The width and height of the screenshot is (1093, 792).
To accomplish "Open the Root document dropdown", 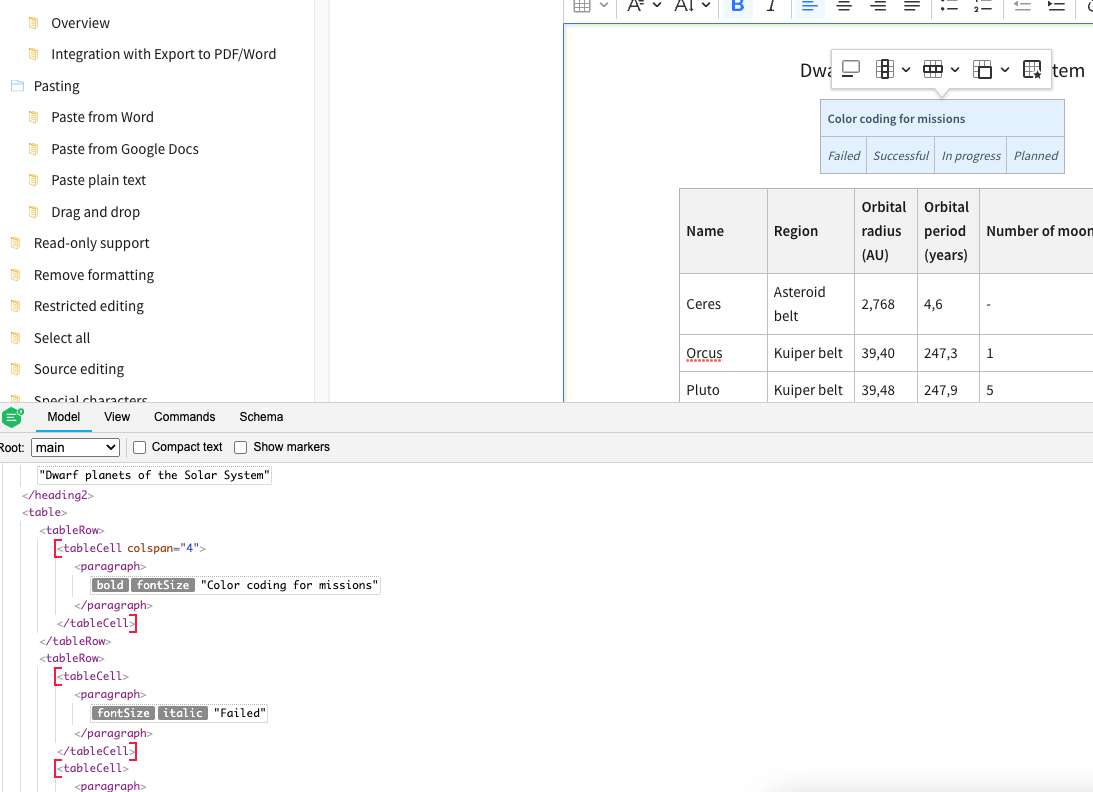I will [x=75, y=447].
